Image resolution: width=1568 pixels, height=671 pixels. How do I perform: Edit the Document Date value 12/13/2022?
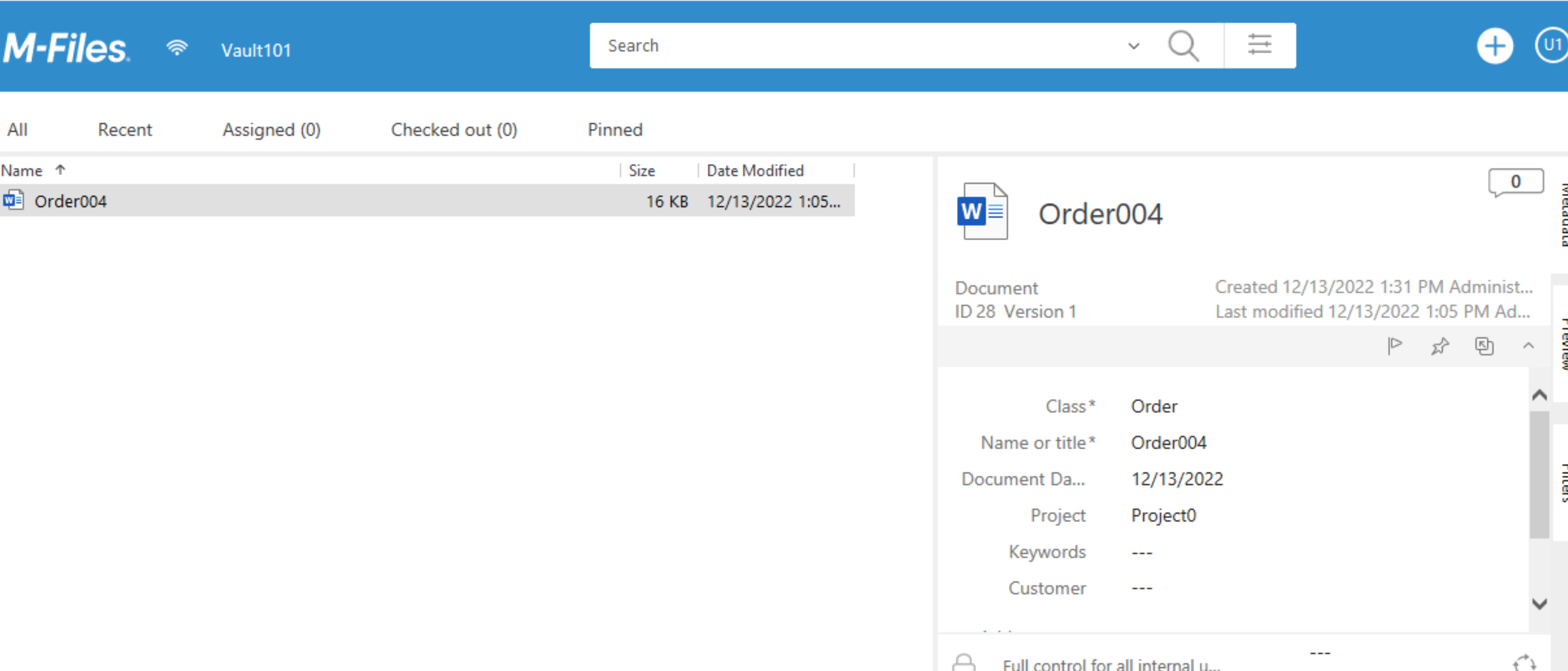coord(1177,479)
